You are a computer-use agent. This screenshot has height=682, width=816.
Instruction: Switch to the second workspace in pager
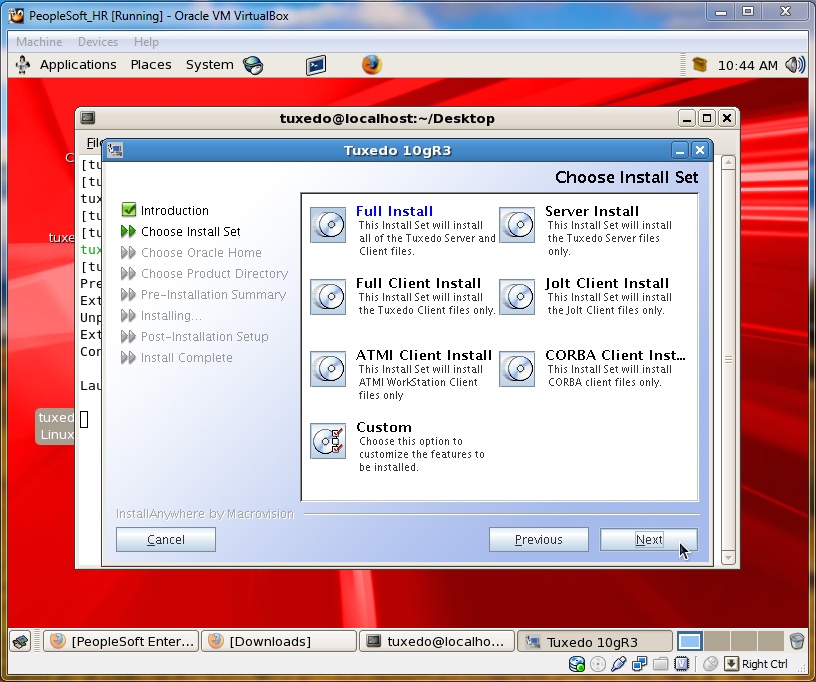(x=717, y=641)
